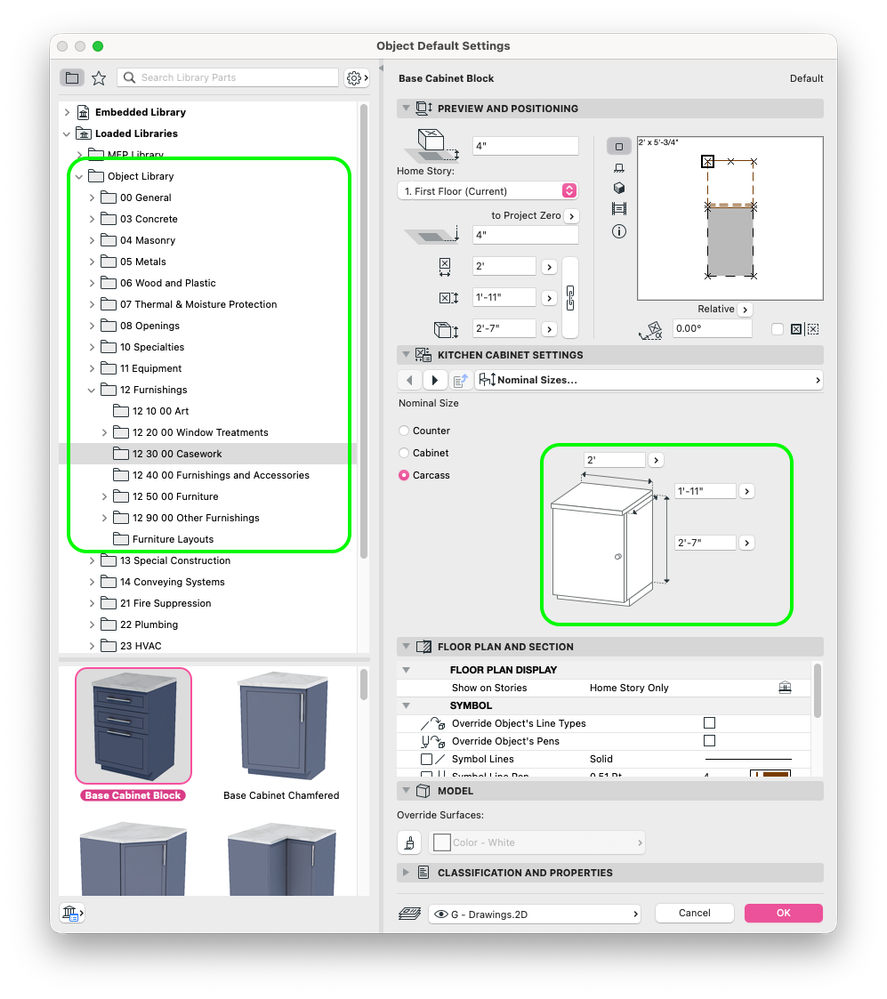Select the Carcass nominal size option
The width and height of the screenshot is (887, 999).
403,475
